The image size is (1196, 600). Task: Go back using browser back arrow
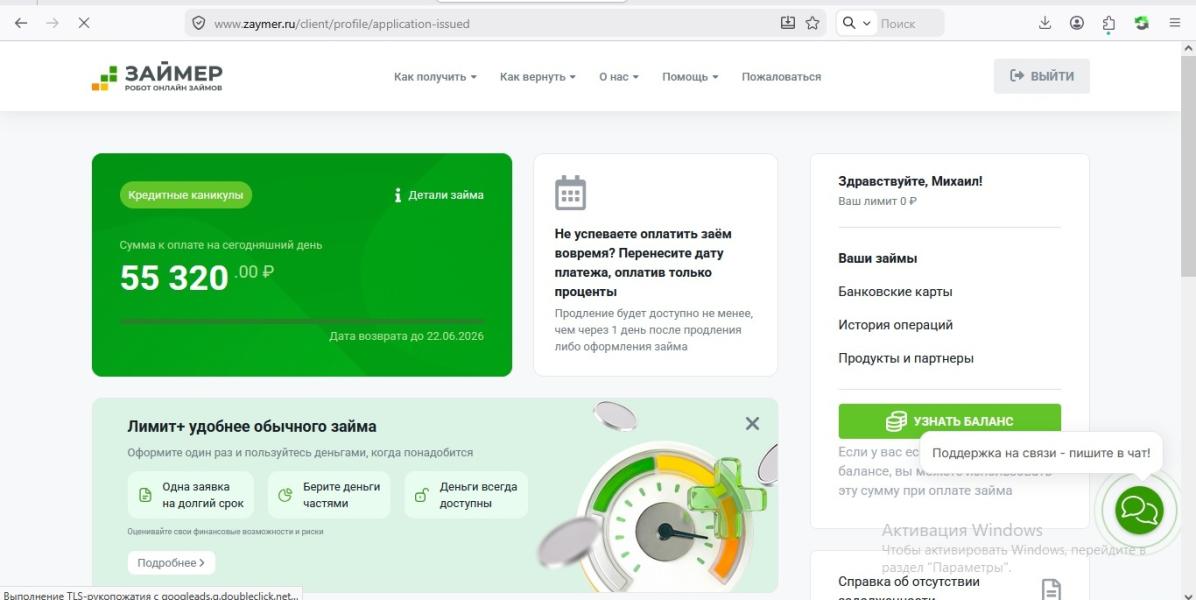[21, 23]
